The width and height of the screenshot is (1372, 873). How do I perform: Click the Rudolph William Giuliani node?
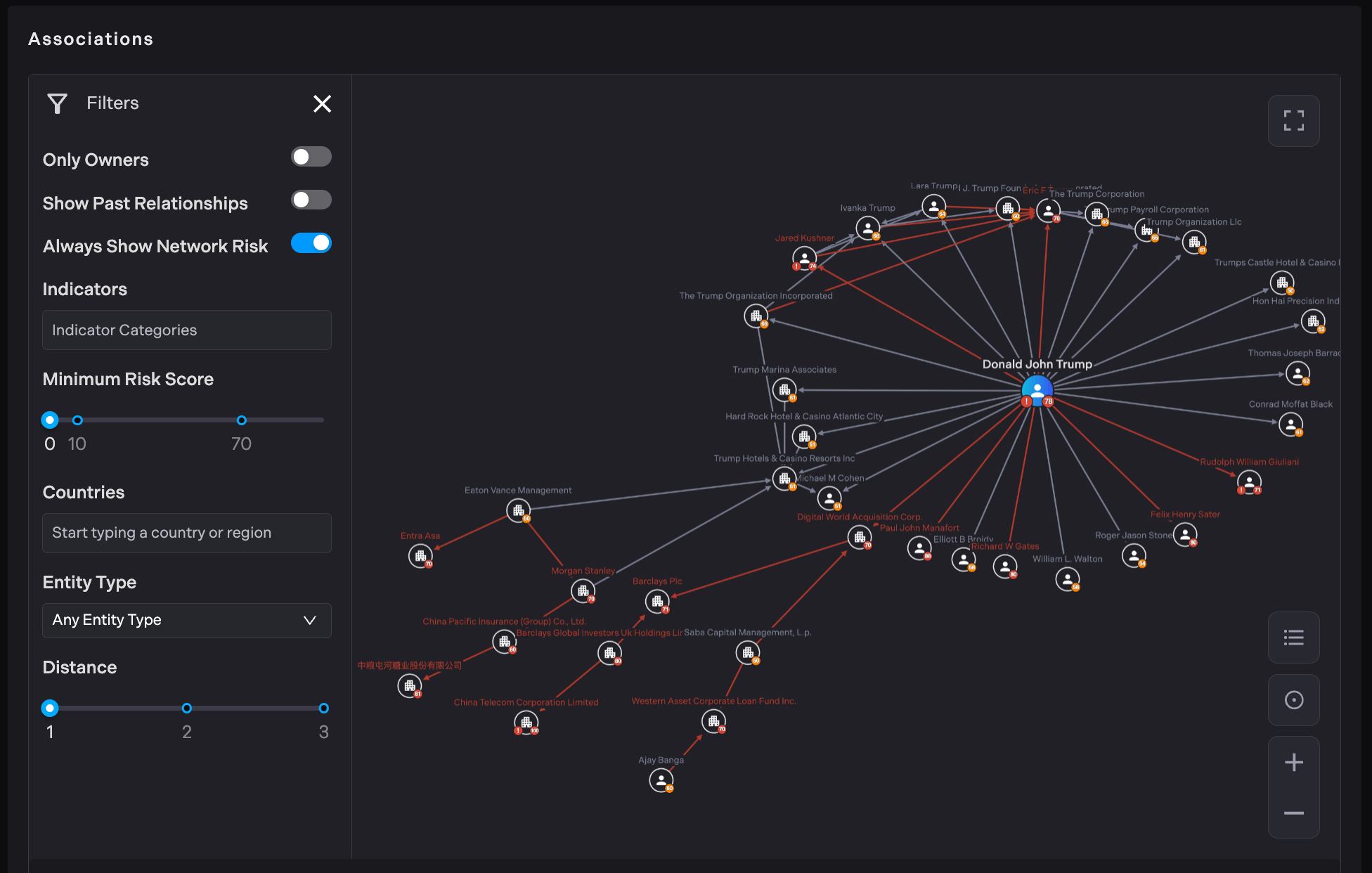click(1248, 482)
